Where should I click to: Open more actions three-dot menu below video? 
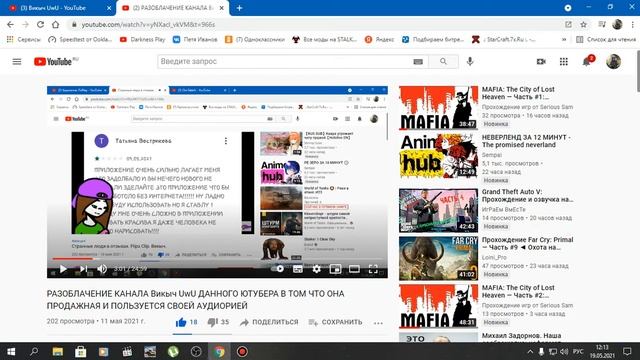(x=378, y=323)
